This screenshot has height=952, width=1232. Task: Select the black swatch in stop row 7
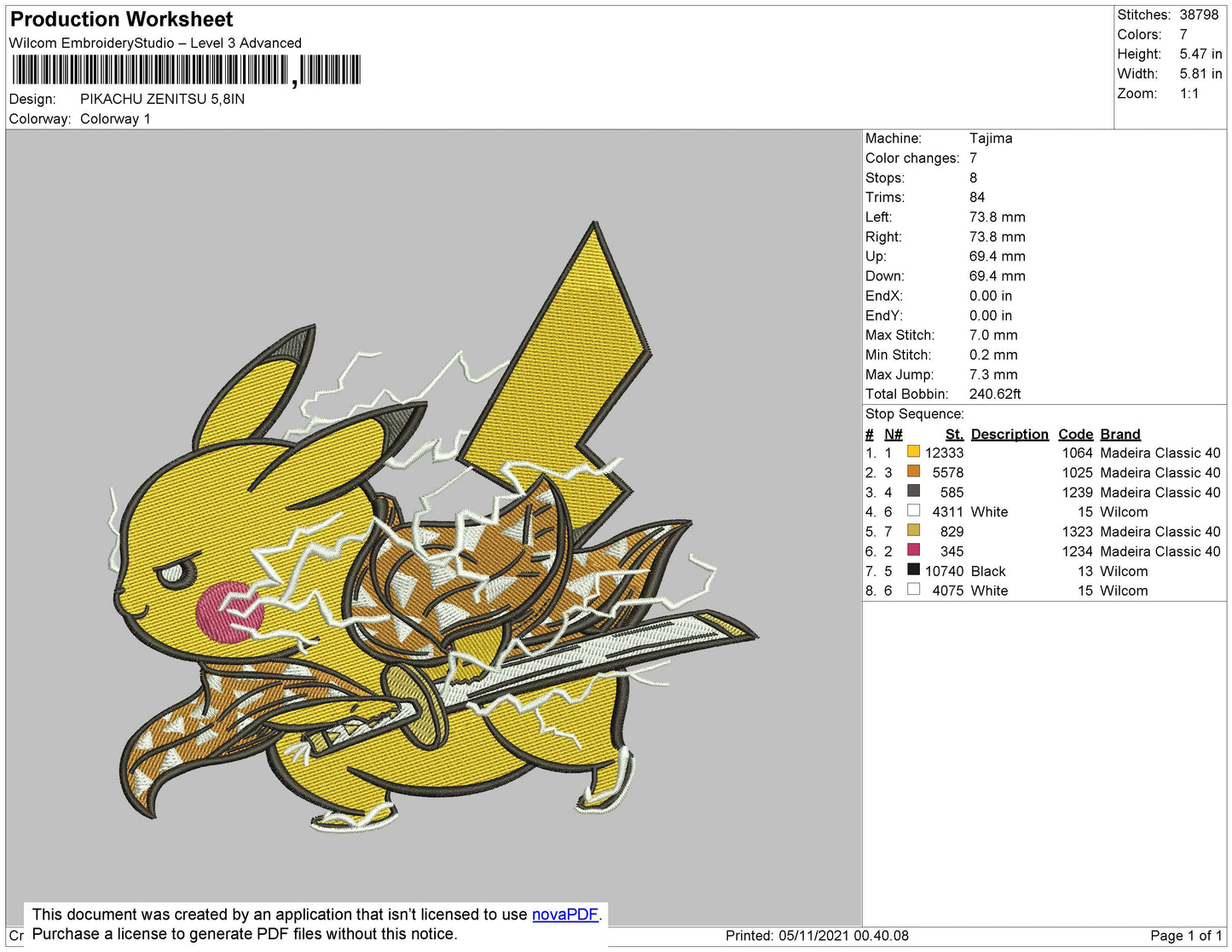point(913,569)
